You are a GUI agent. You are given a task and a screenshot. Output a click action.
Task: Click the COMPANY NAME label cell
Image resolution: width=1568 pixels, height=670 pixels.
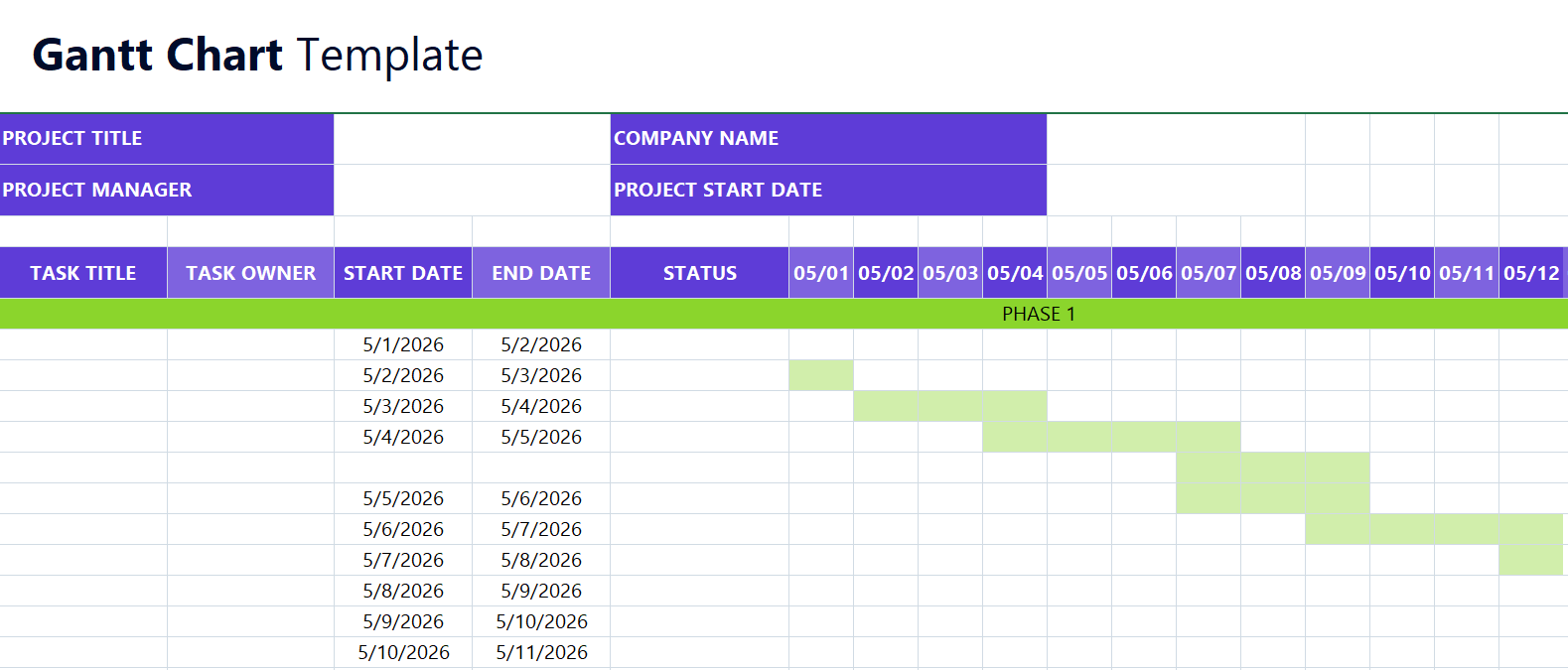click(829, 139)
